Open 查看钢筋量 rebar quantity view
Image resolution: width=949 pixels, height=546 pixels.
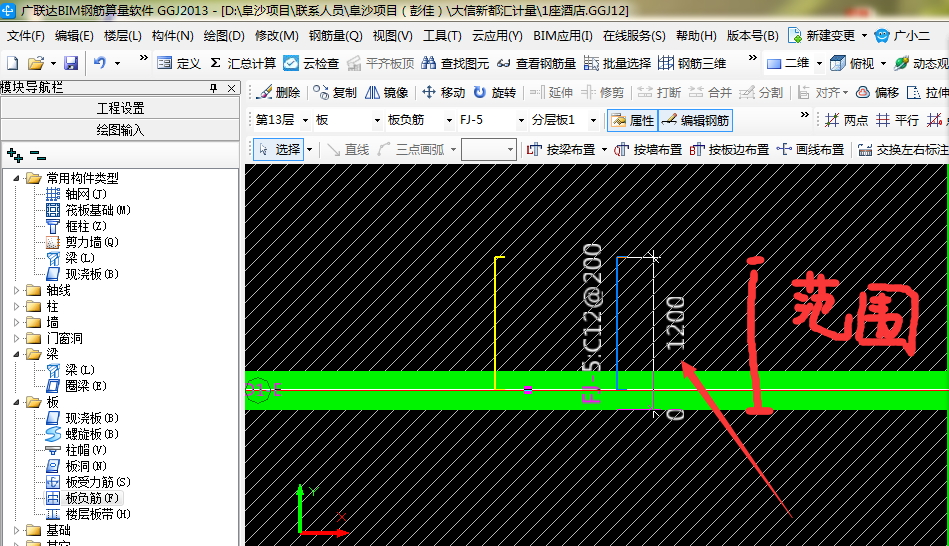pos(537,63)
